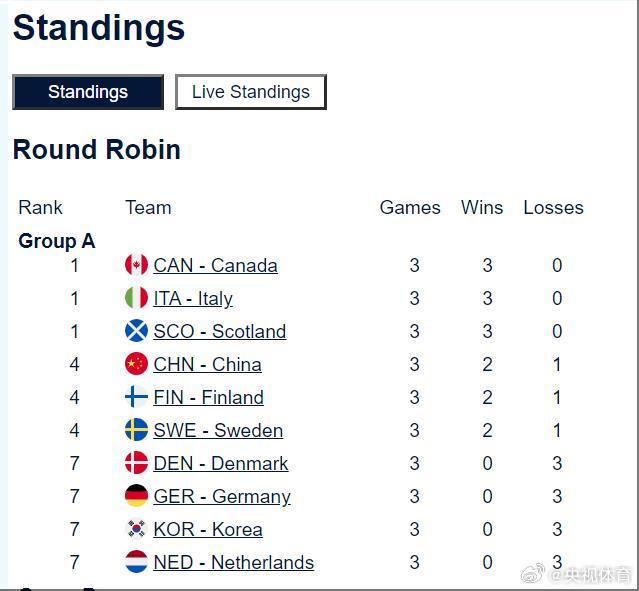Select the Standings tab
The height and width of the screenshot is (591, 639).
point(88,92)
